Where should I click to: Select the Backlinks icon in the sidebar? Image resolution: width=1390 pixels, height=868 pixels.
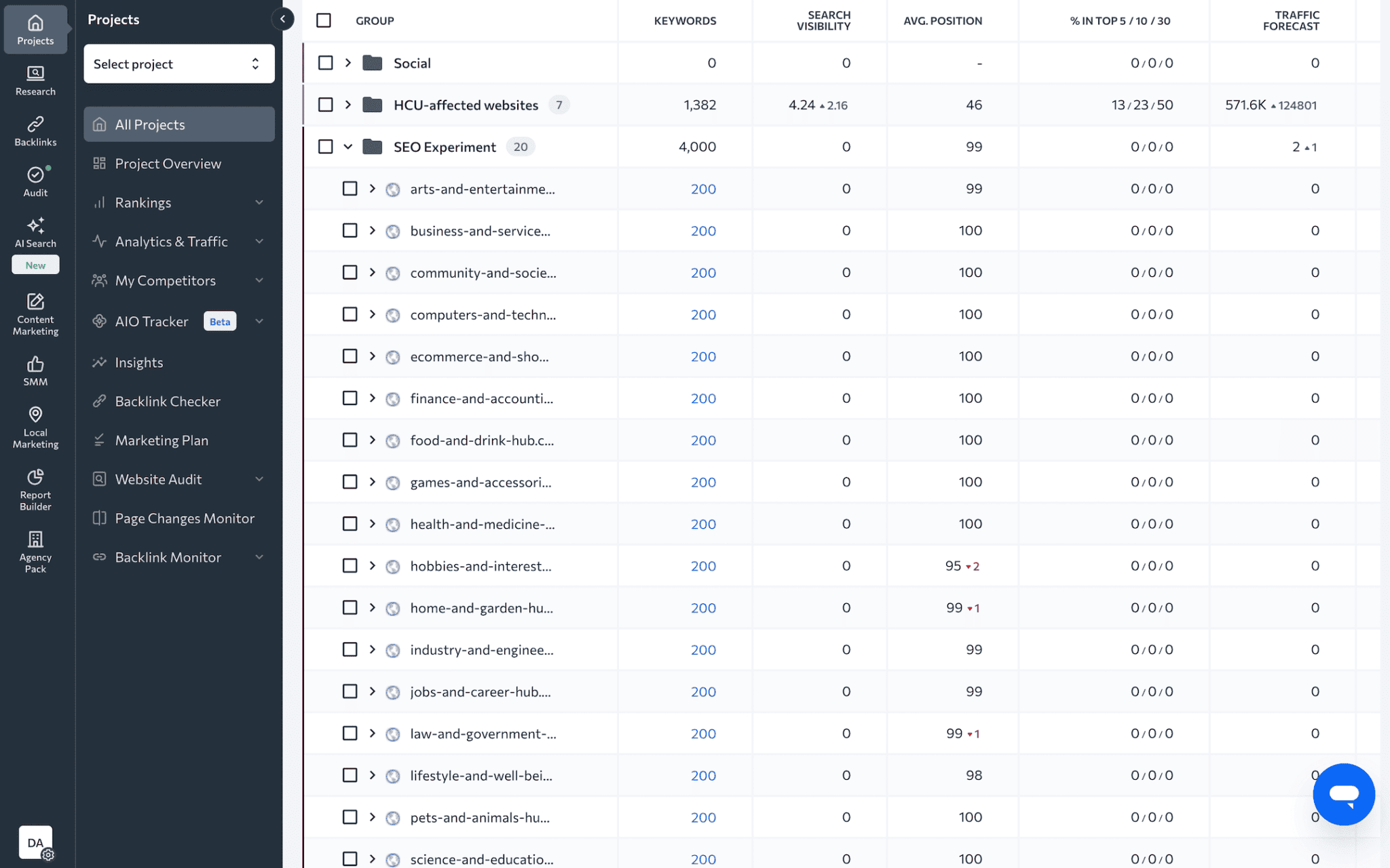35,131
